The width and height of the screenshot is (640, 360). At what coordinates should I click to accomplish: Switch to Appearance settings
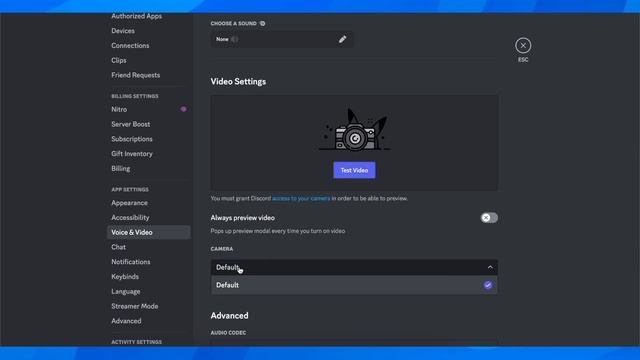click(129, 203)
